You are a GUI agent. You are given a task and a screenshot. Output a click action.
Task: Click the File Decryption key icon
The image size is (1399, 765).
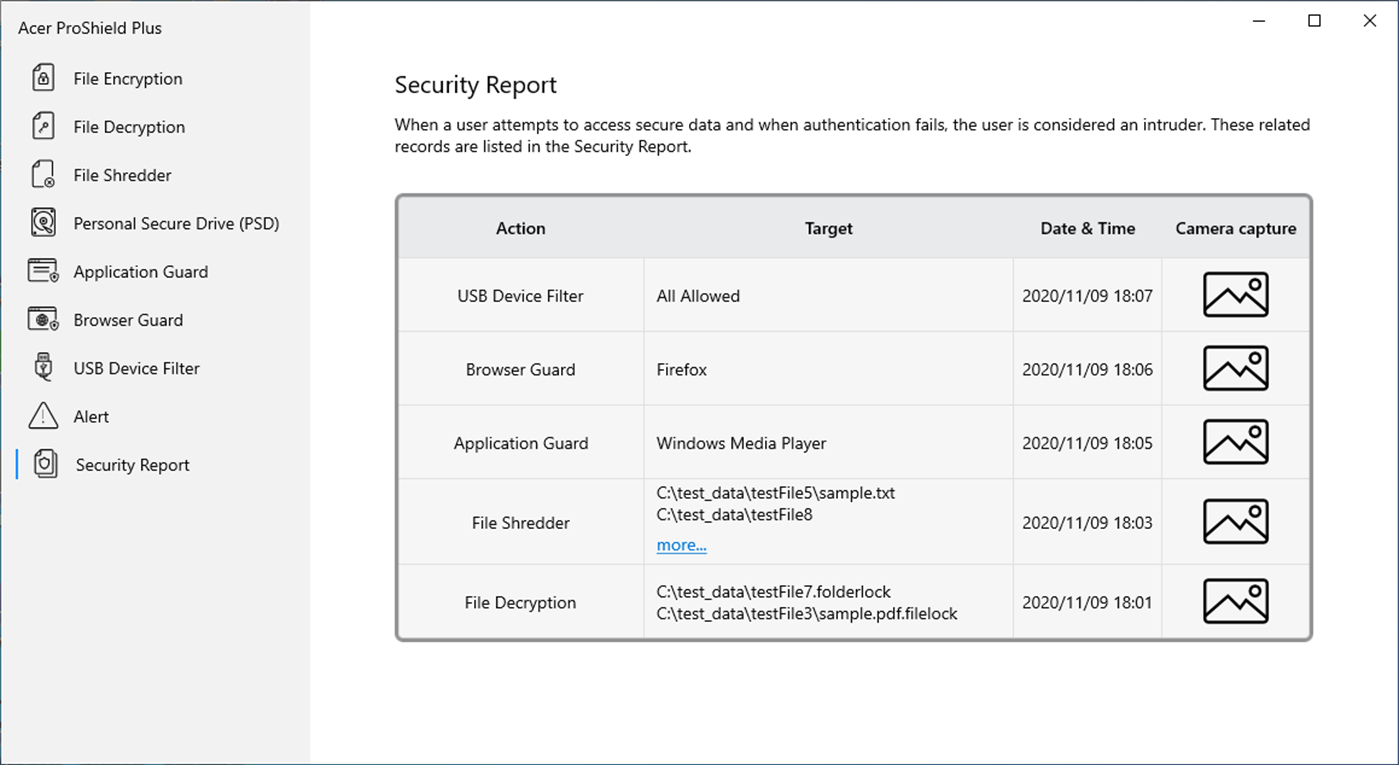pos(43,126)
